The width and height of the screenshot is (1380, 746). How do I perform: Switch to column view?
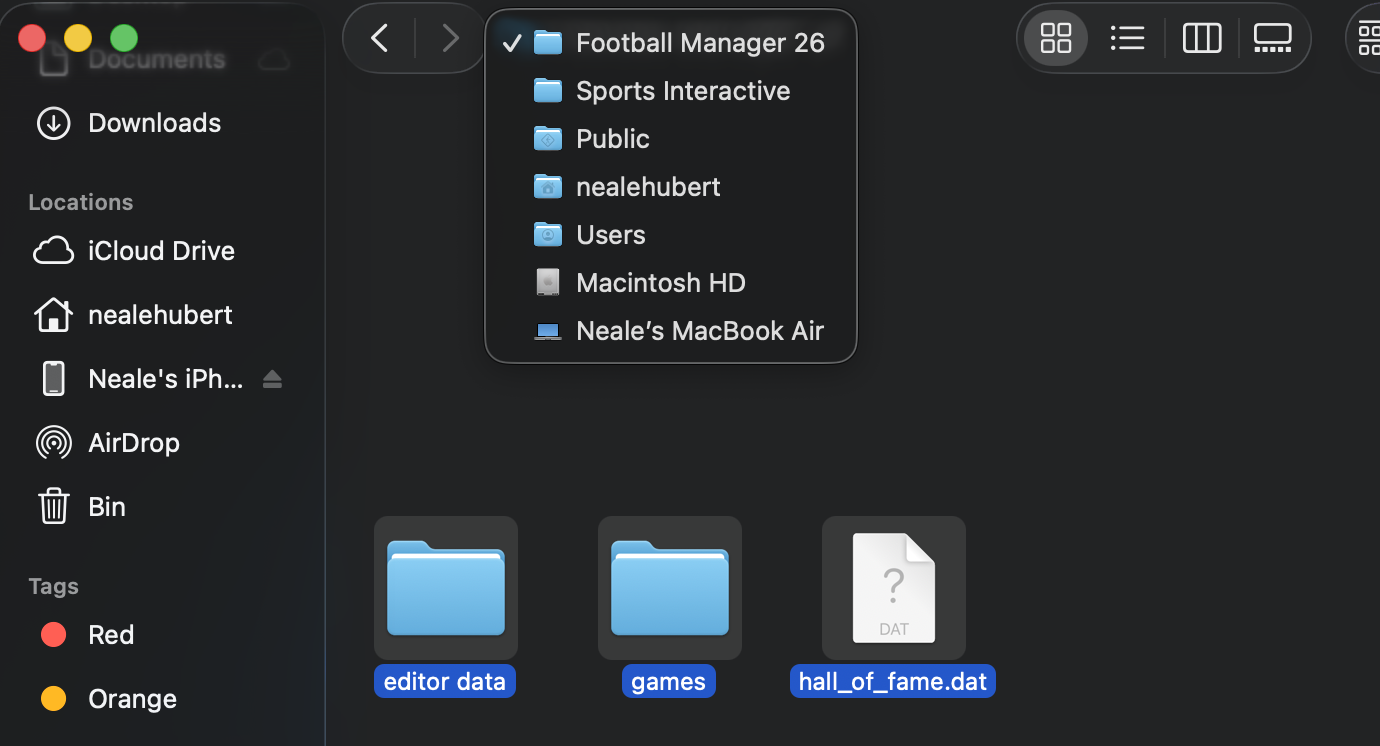tap(1201, 39)
